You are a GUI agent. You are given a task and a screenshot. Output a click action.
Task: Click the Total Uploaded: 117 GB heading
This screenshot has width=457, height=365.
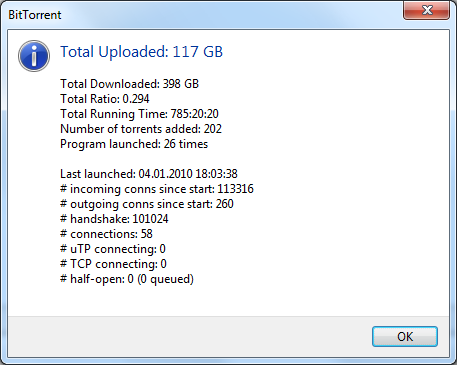[141, 52]
